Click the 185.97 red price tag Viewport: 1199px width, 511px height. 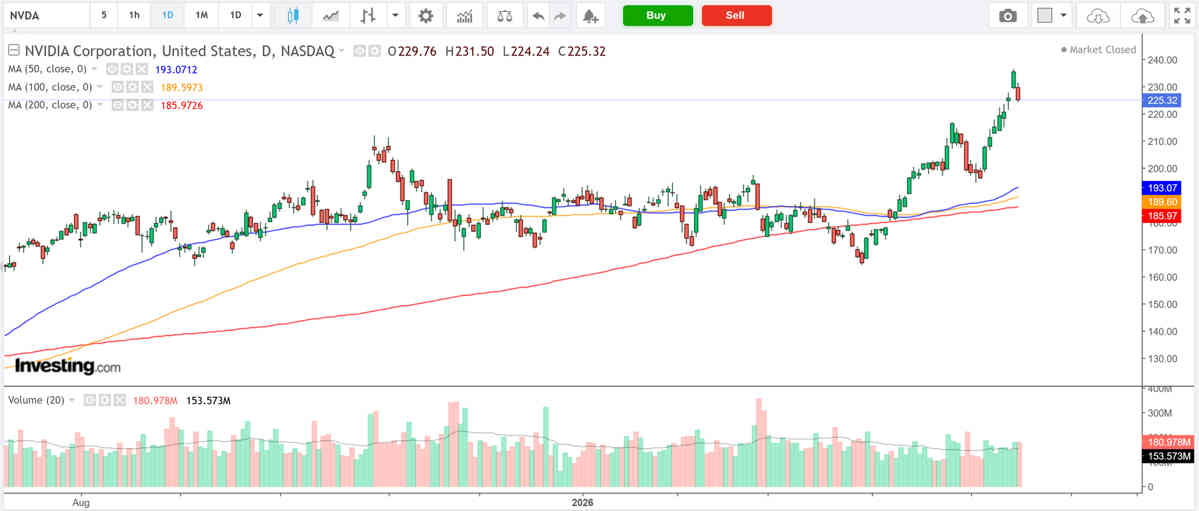click(x=1161, y=214)
